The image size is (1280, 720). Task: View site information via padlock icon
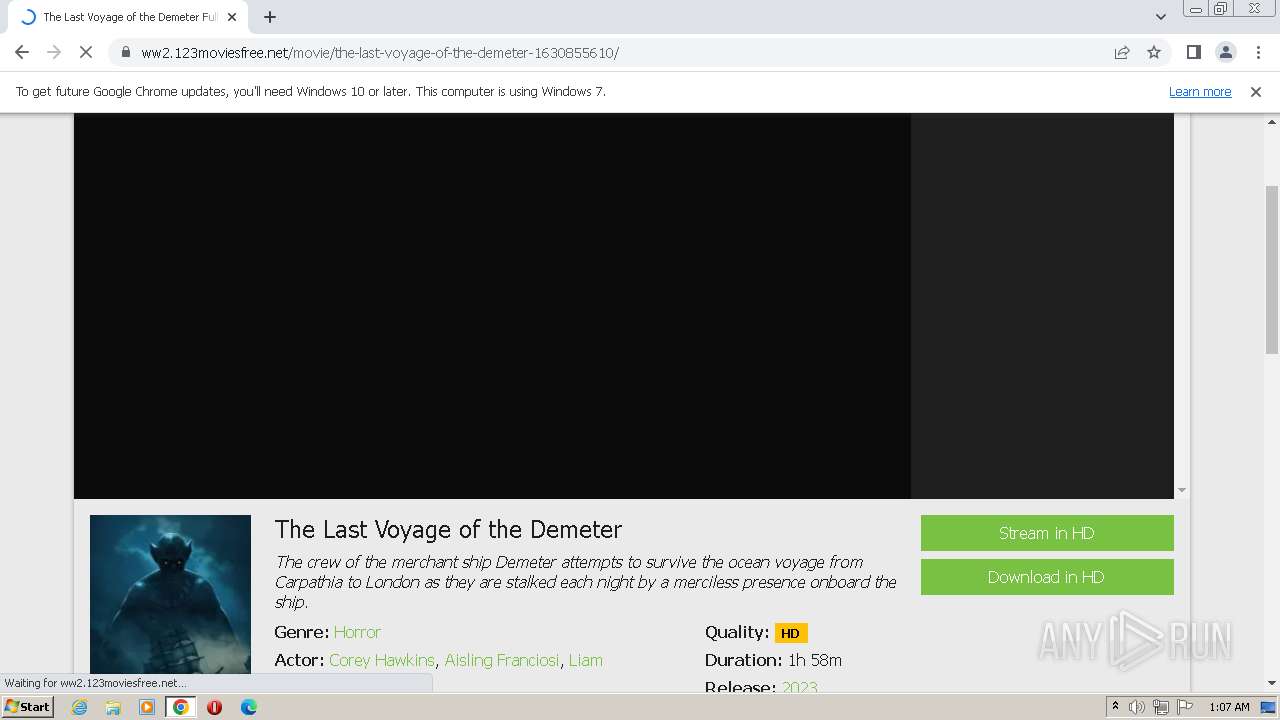click(x=126, y=52)
